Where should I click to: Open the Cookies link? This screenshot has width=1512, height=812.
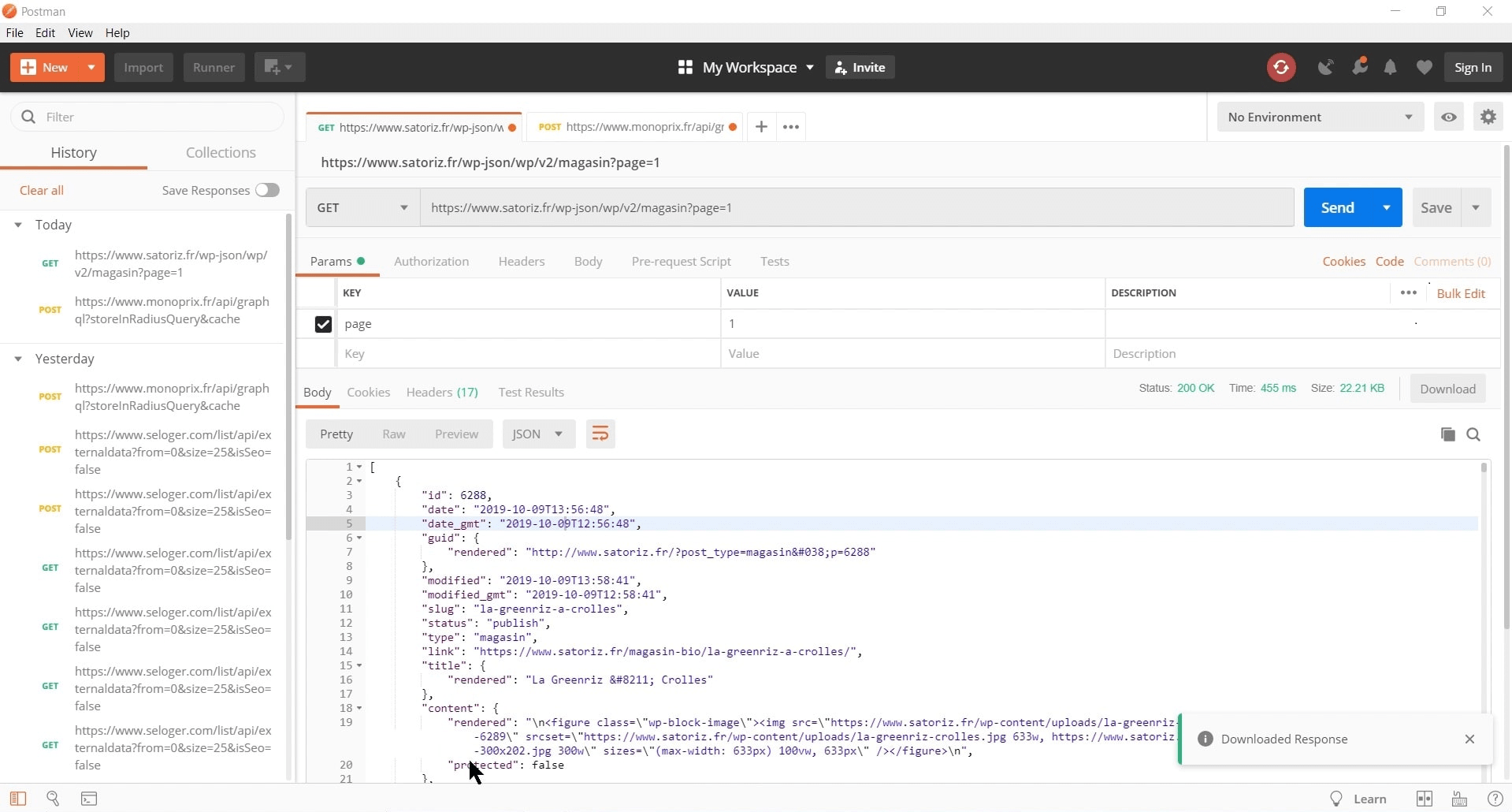pos(1343,262)
